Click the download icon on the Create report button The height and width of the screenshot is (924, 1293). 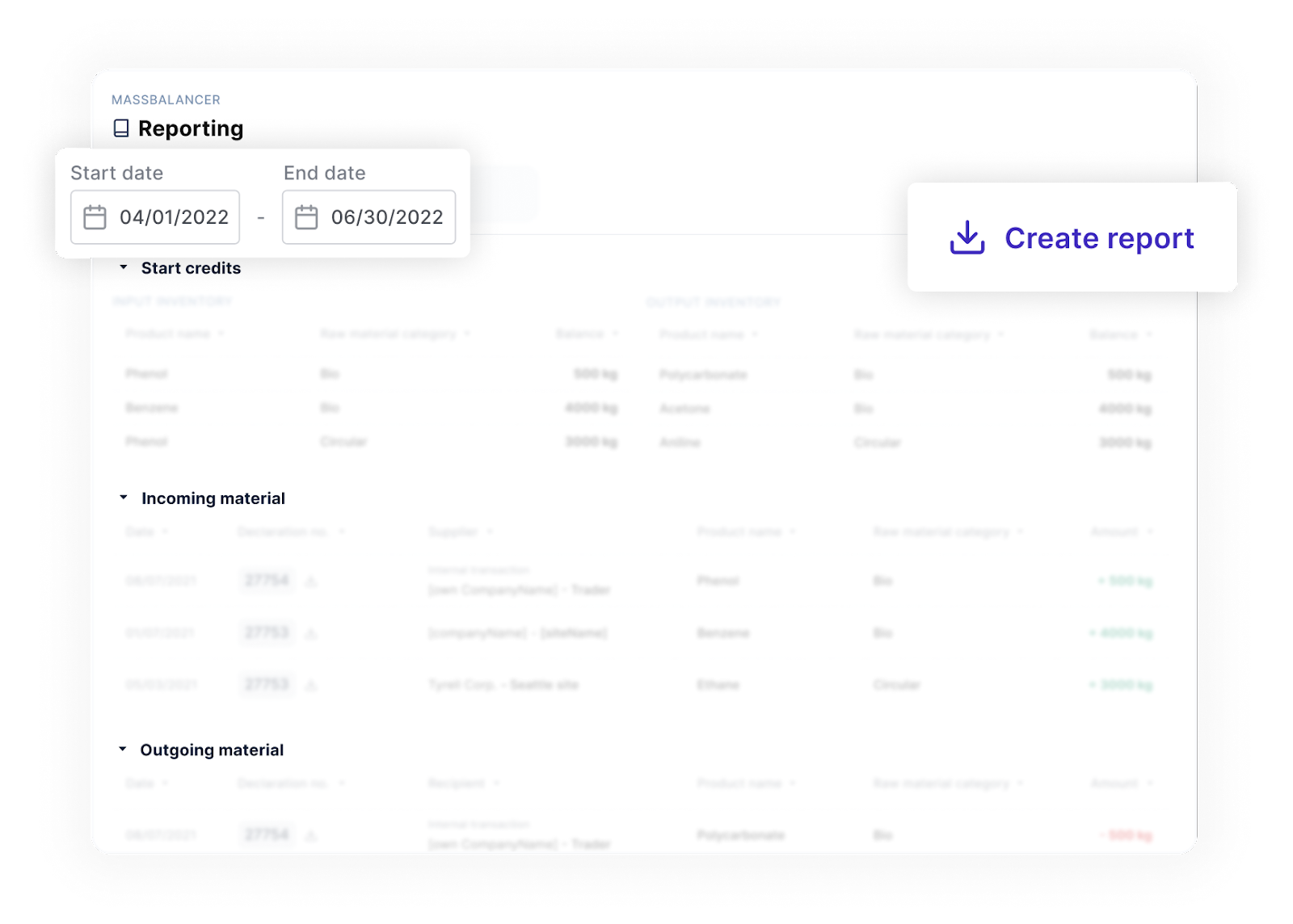click(969, 237)
